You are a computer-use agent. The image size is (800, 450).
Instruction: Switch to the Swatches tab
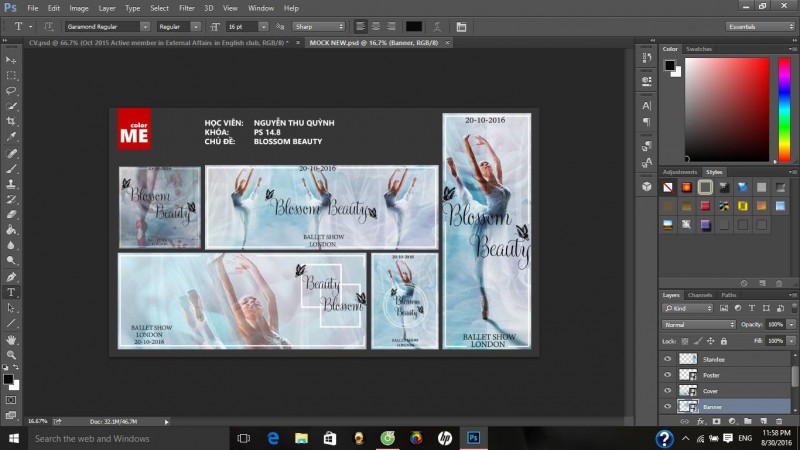click(x=698, y=49)
